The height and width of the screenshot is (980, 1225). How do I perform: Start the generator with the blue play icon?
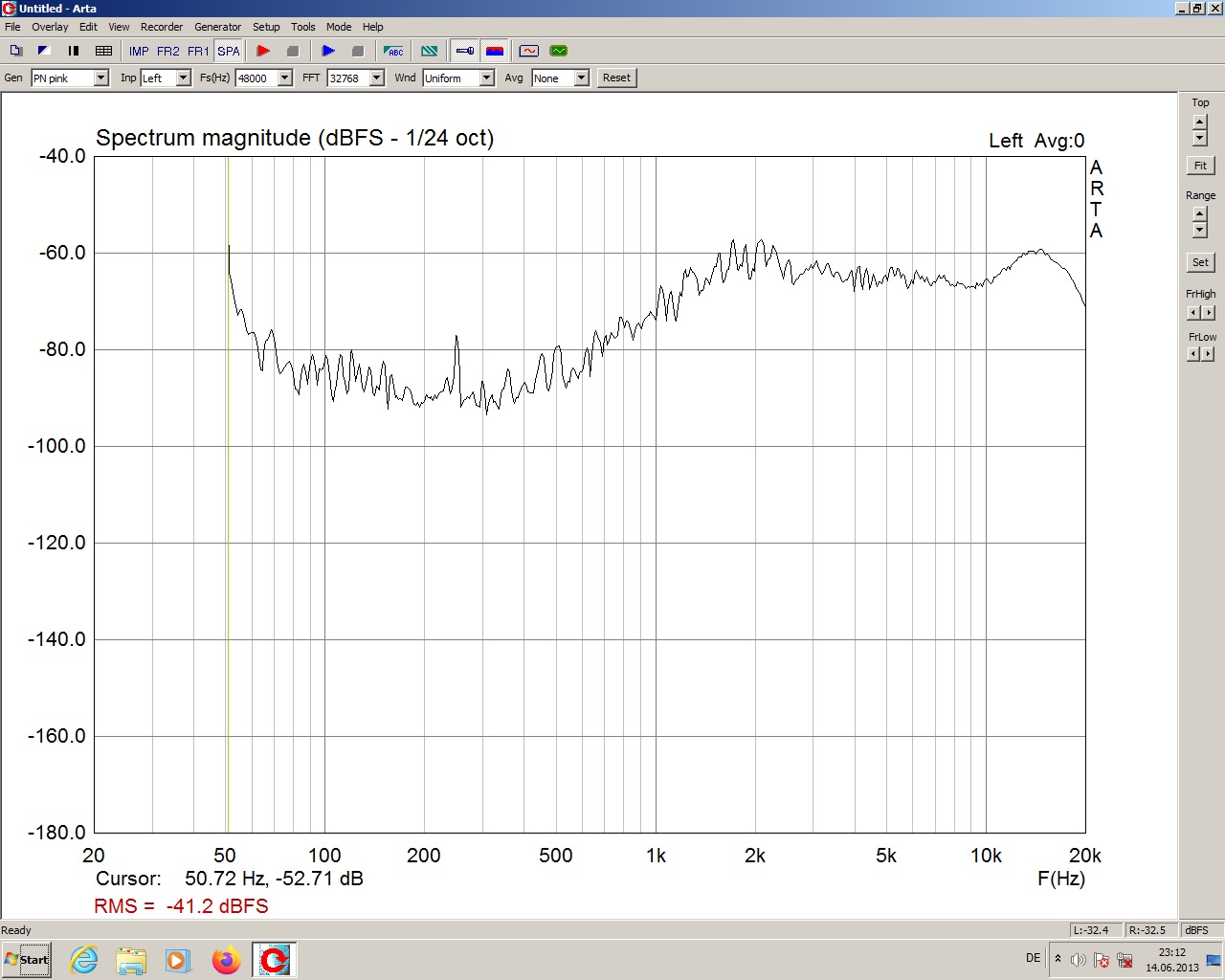pyautogui.click(x=328, y=51)
